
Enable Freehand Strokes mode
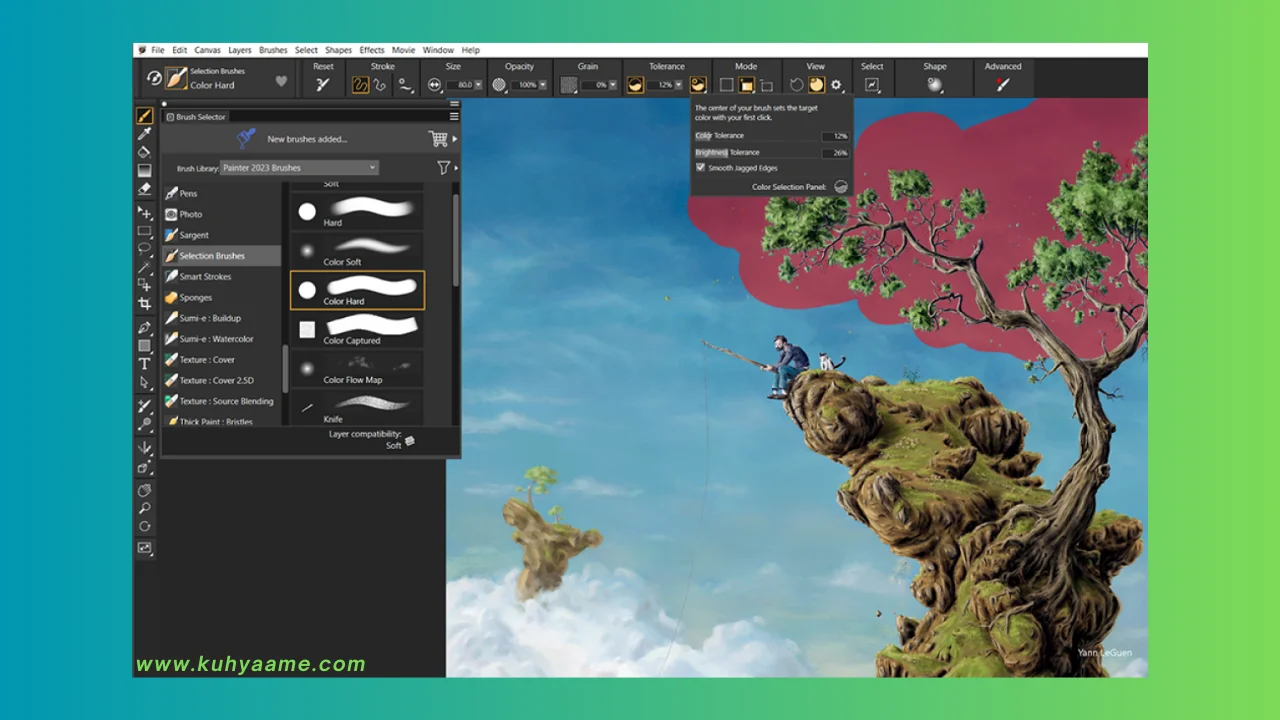tap(360, 85)
